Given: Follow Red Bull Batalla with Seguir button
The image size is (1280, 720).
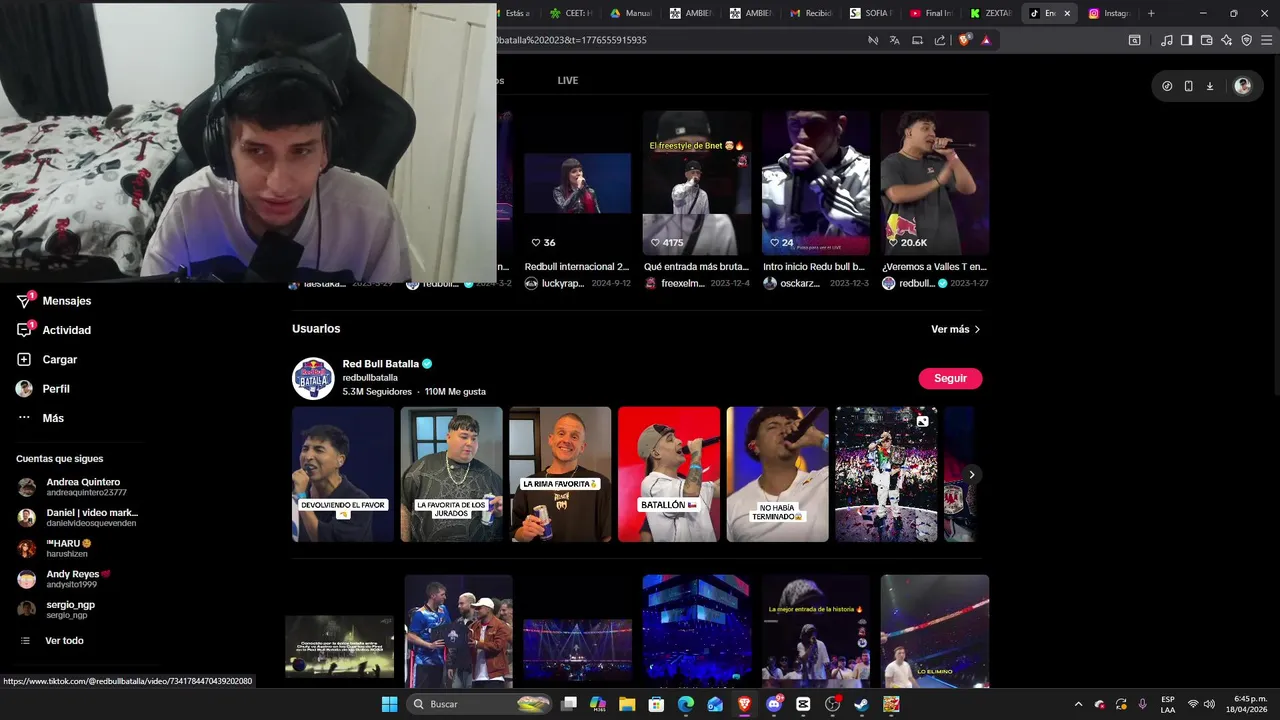Looking at the screenshot, I should (x=950, y=378).
